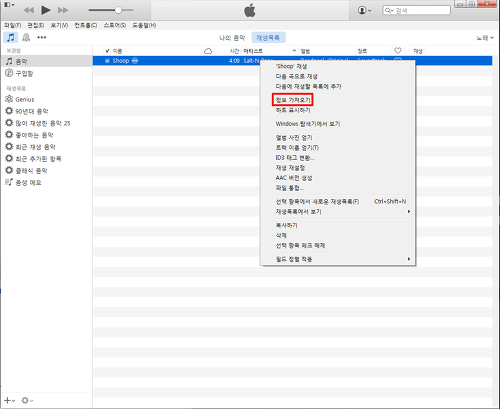Open the gear settings dropdown at bottom

point(27,400)
